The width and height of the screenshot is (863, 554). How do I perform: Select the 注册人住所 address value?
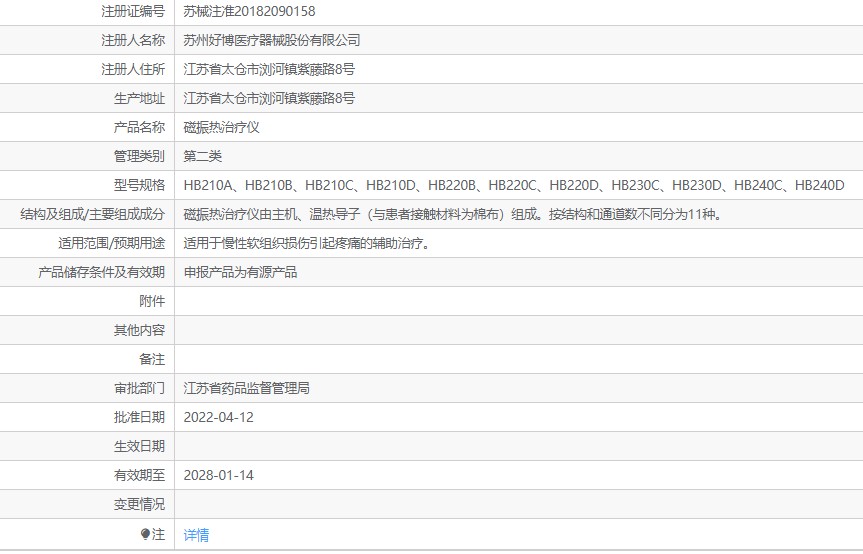269,69
